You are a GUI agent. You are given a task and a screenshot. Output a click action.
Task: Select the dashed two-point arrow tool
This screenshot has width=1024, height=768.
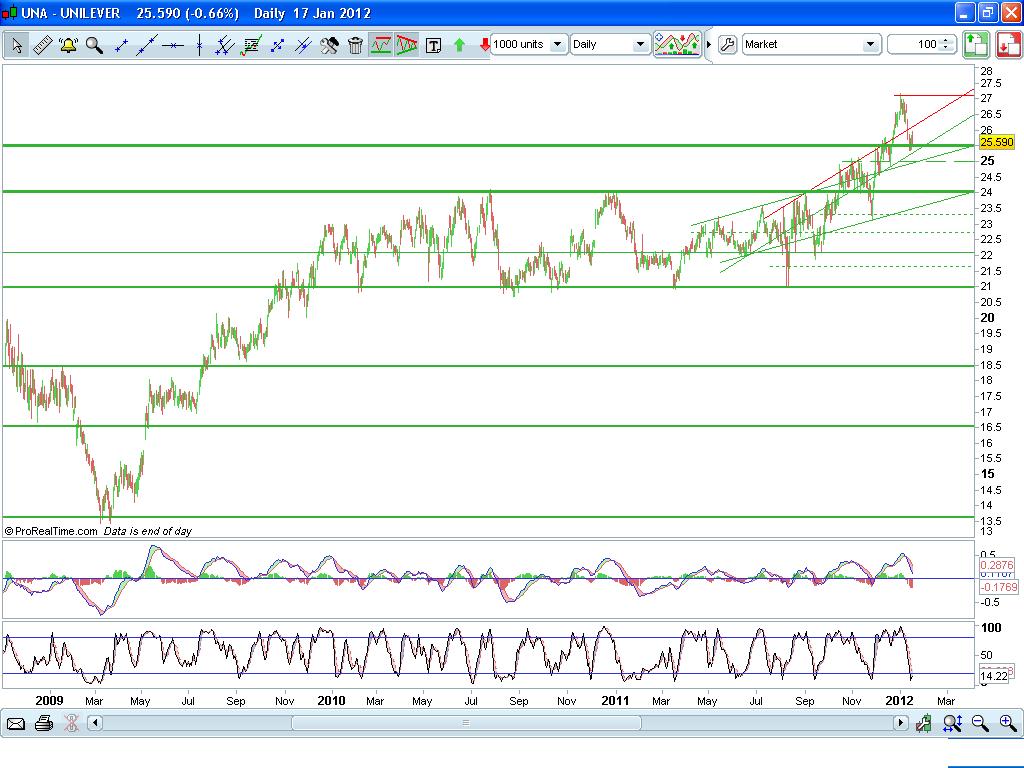[x=278, y=45]
